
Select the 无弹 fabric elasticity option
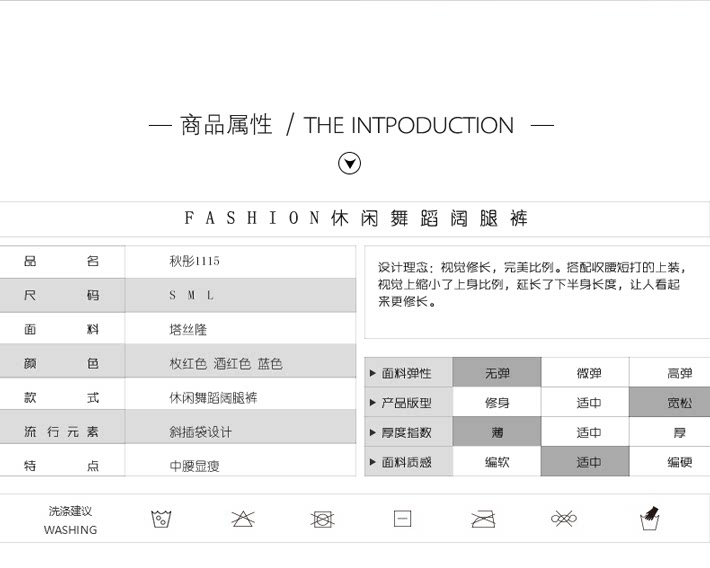pos(497,373)
